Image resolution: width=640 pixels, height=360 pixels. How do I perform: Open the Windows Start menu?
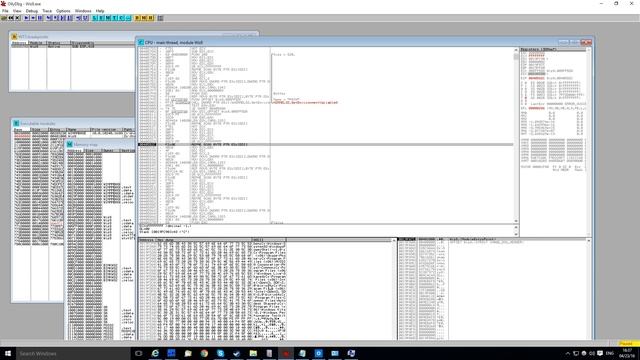[8, 353]
